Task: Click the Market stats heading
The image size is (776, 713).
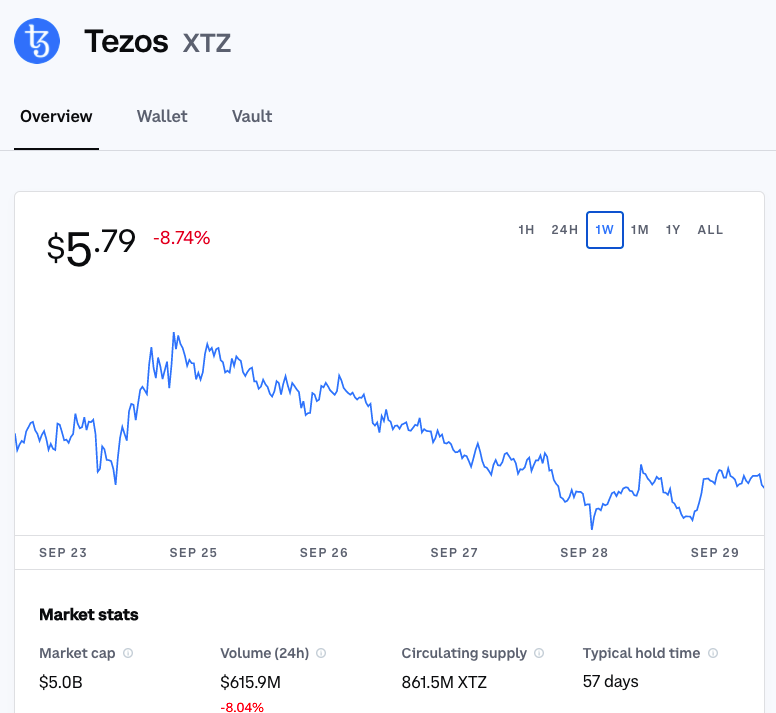Action: pyautogui.click(x=89, y=614)
